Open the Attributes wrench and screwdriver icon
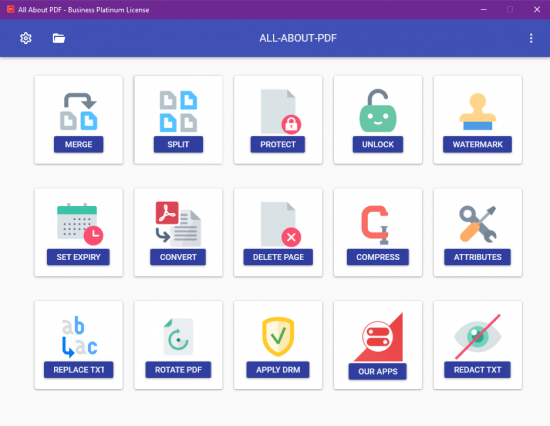Image resolution: width=550 pixels, height=426 pixels. pyautogui.click(x=477, y=224)
